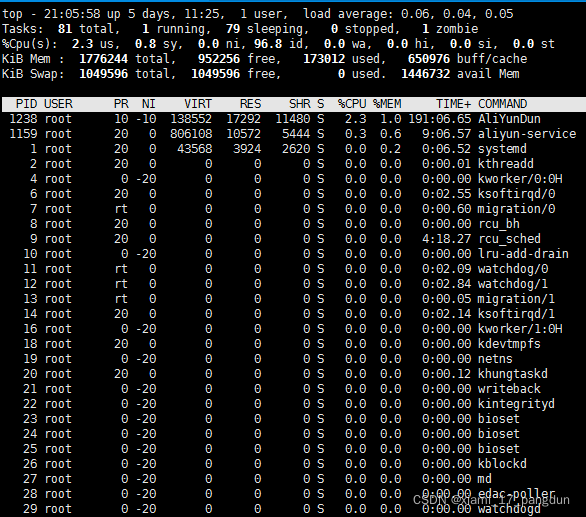Select the time value 9:06.57
The image size is (586, 517).
coord(447,134)
